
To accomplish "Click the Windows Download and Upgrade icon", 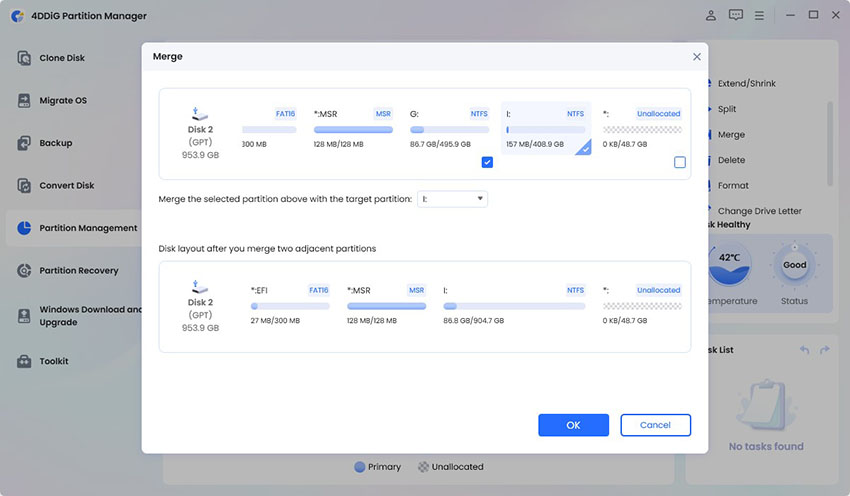I will [x=24, y=315].
